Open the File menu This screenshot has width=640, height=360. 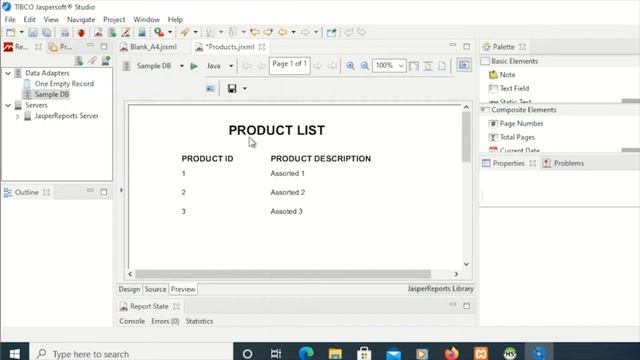10,19
